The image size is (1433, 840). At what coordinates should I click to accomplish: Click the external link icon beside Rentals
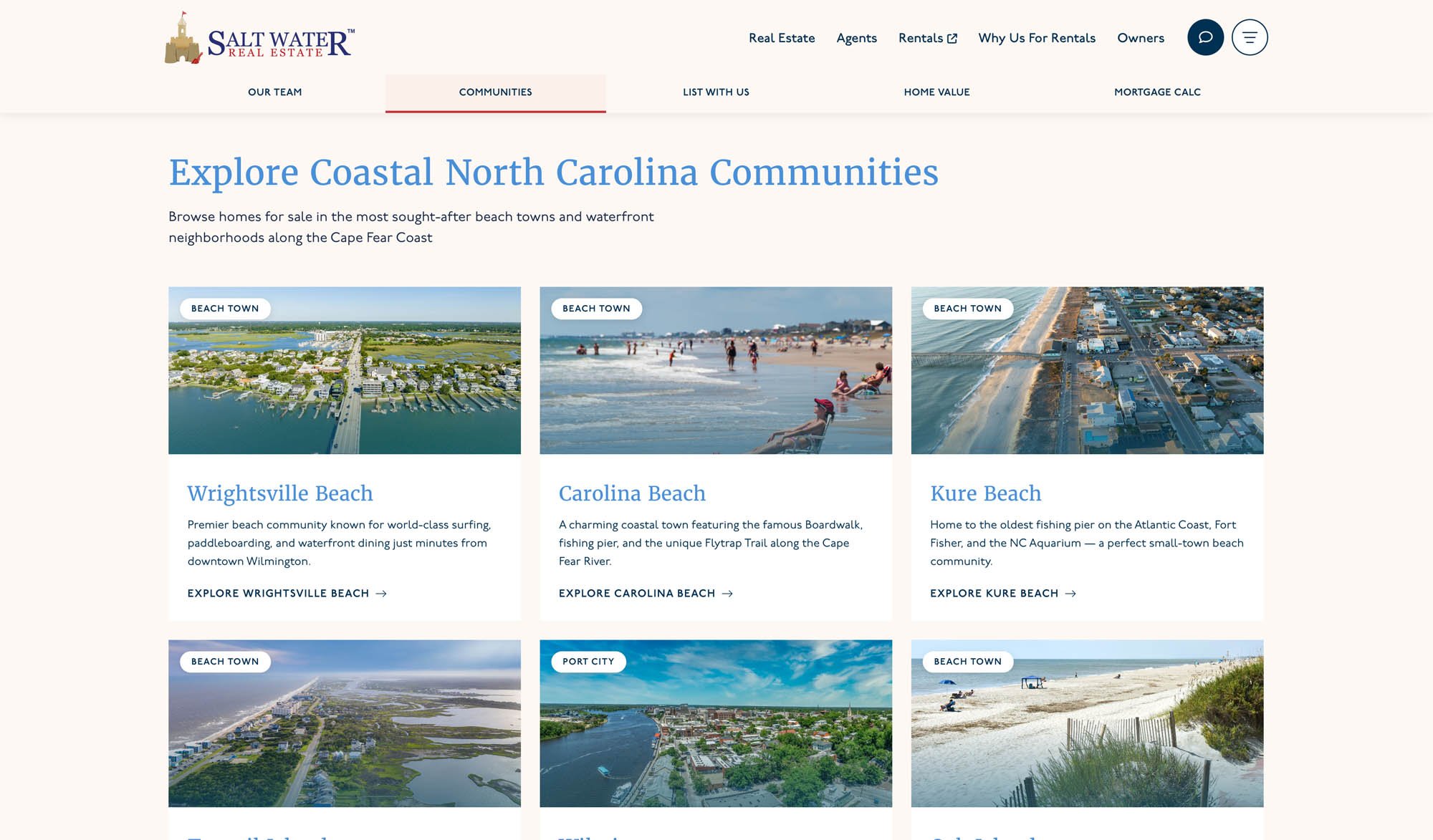952,37
